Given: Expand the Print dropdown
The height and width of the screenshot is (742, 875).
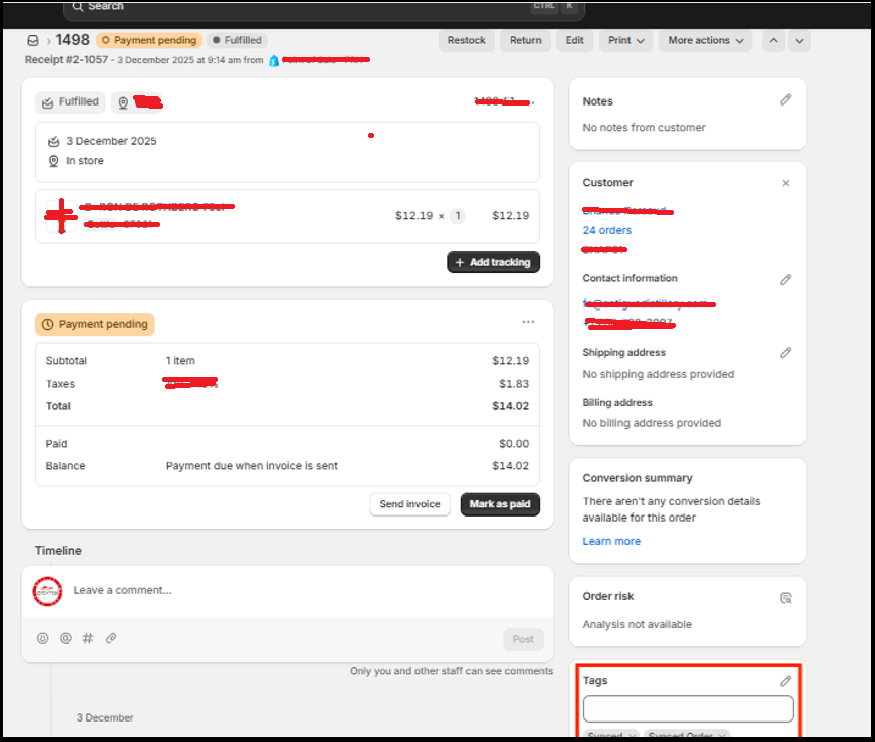Looking at the screenshot, I should point(626,40).
